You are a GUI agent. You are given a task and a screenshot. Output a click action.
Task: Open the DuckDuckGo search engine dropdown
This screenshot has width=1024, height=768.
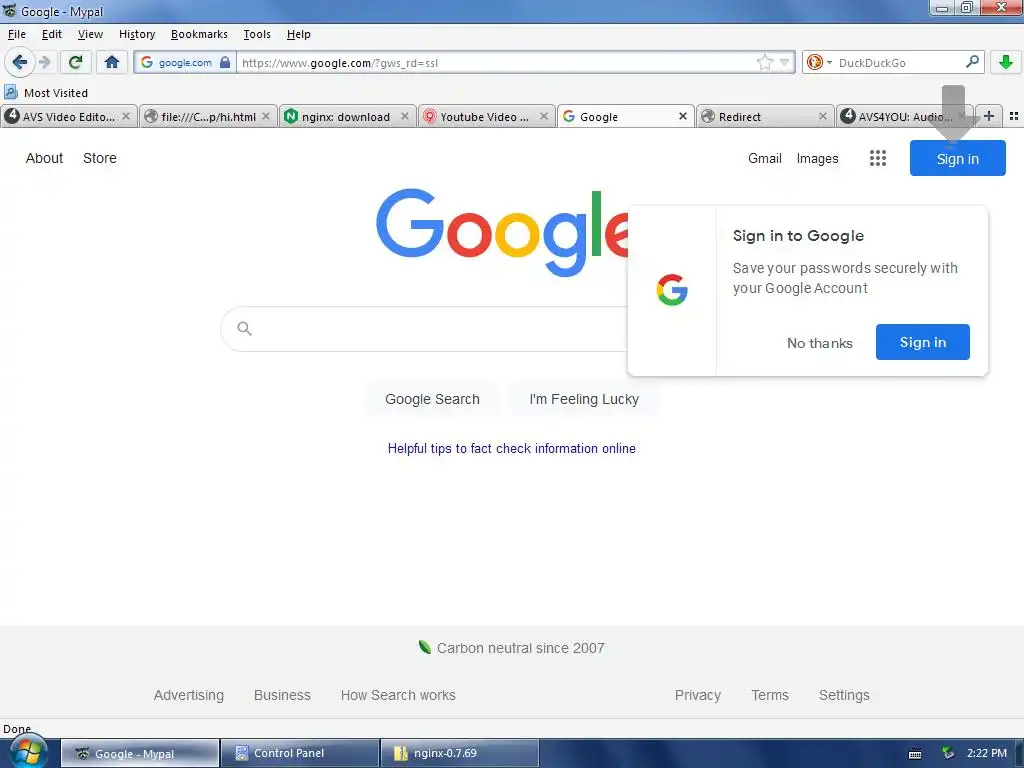tap(818, 62)
